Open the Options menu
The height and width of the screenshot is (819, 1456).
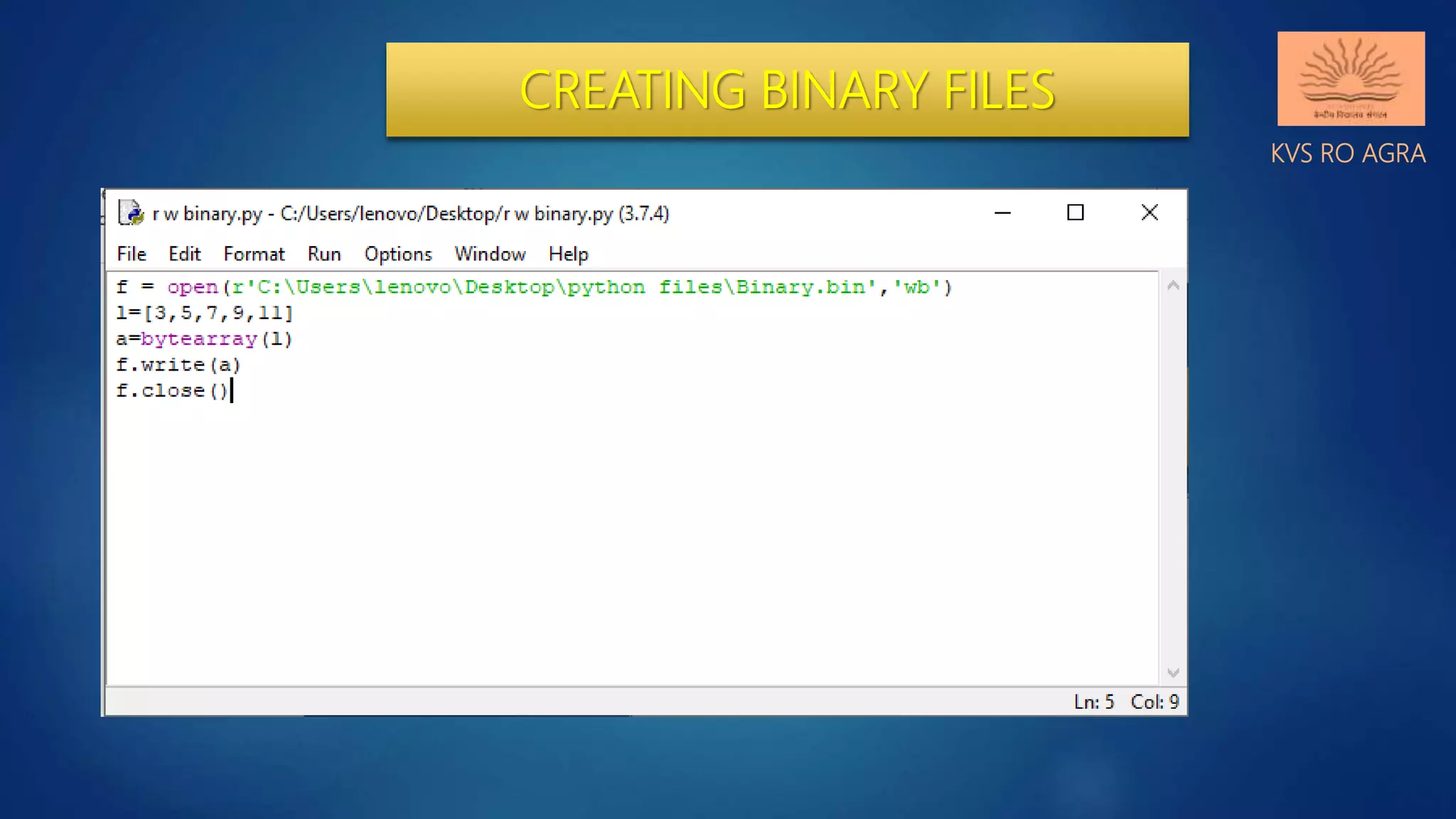click(398, 254)
